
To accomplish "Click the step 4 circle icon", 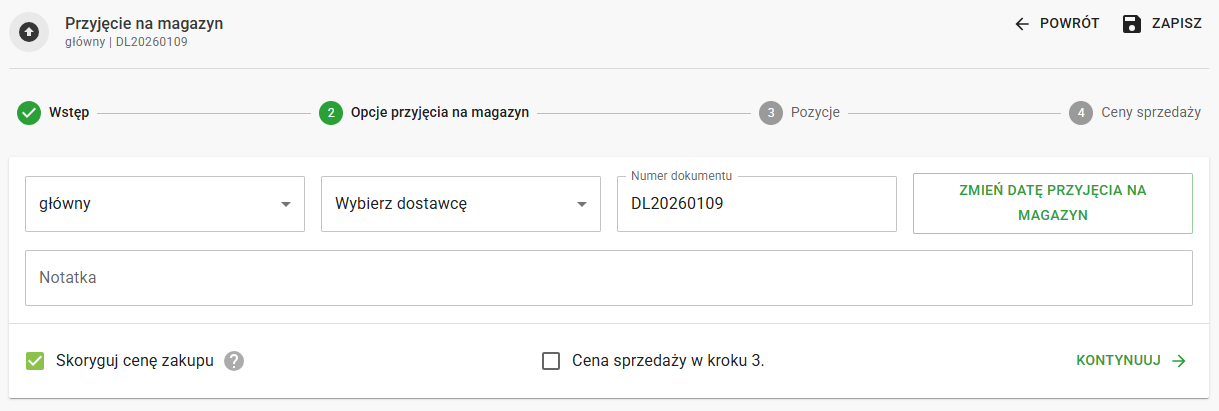I will (x=1081, y=113).
